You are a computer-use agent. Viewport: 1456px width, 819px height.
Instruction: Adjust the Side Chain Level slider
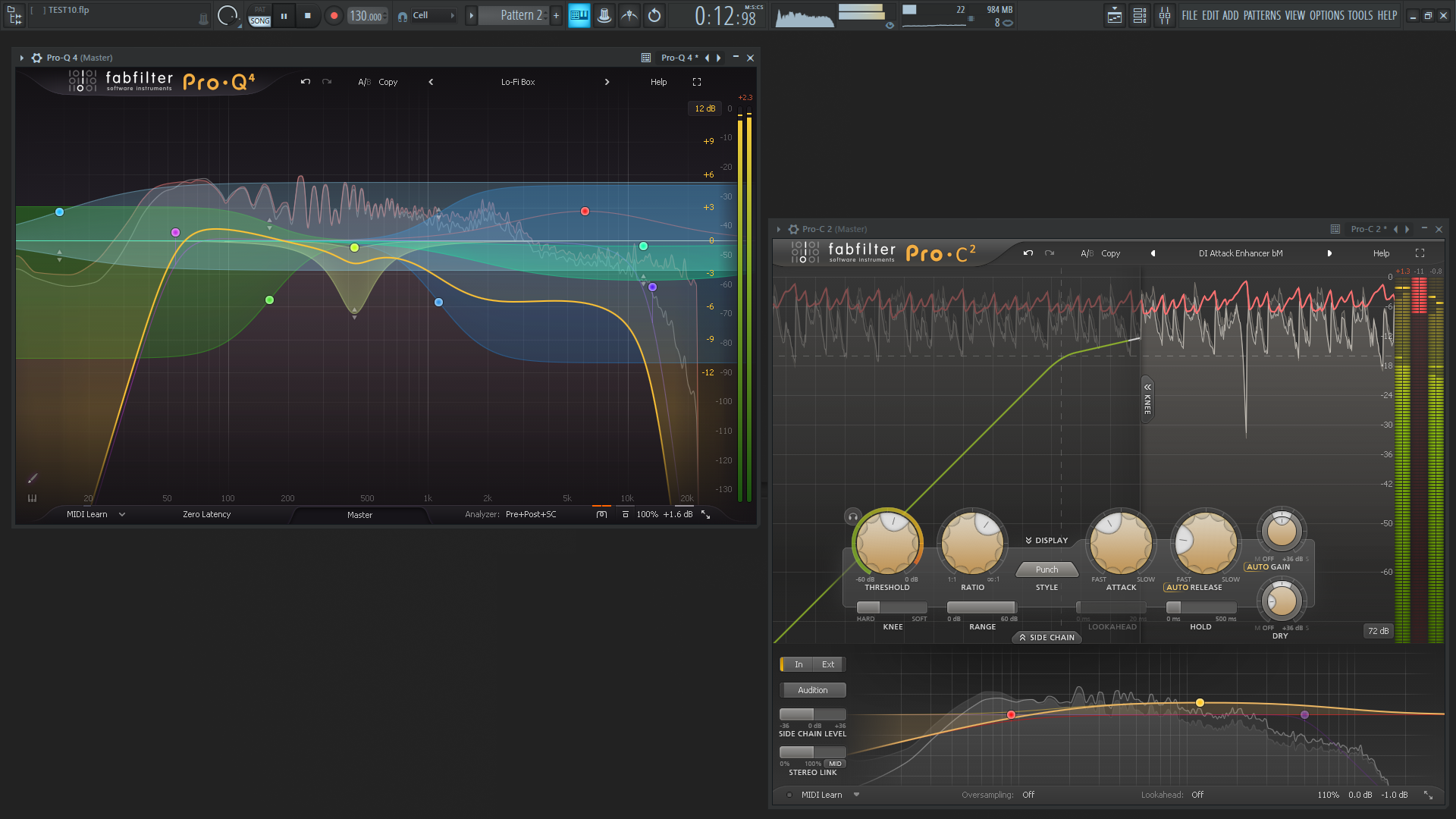point(812,714)
